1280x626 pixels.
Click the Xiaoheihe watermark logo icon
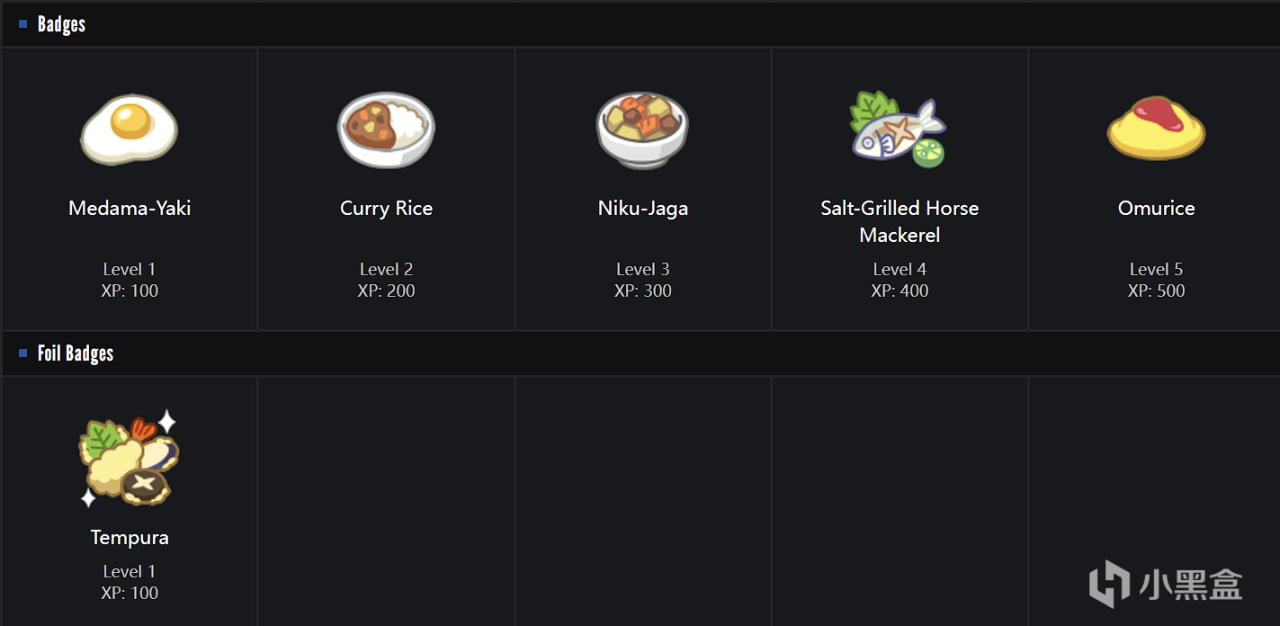pos(1109,584)
